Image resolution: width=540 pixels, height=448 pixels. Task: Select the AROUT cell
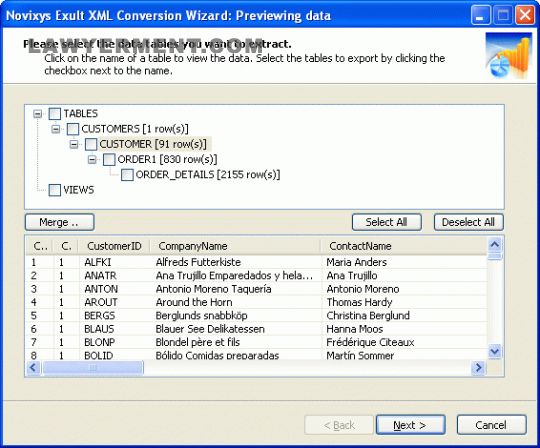115,302
